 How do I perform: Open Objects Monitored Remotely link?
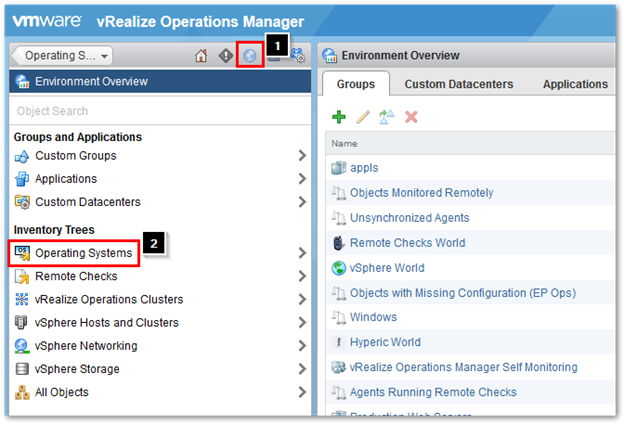tap(421, 193)
